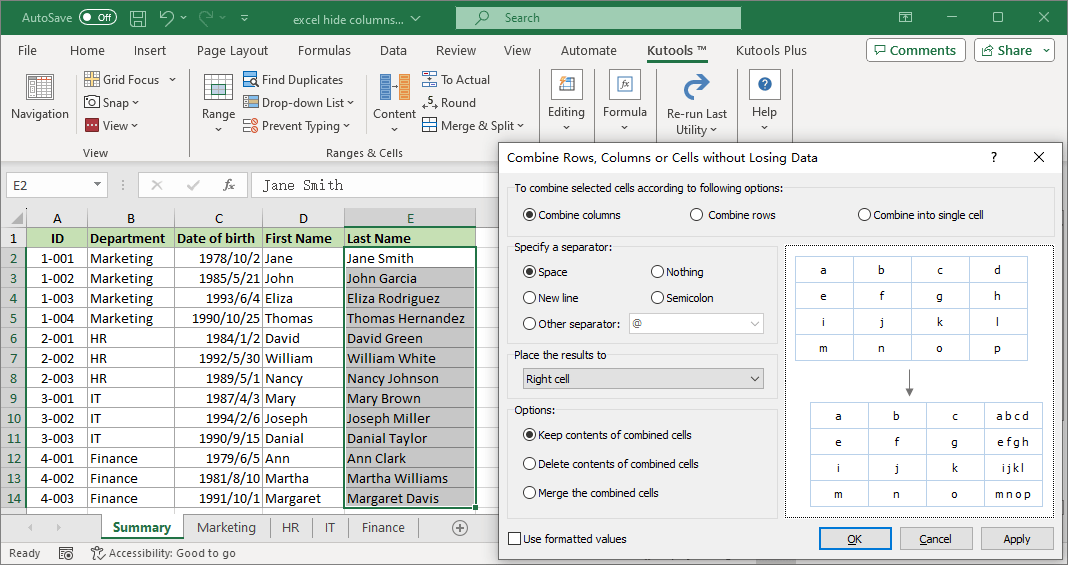Click the Re-run Last Utility icon

click(x=696, y=87)
